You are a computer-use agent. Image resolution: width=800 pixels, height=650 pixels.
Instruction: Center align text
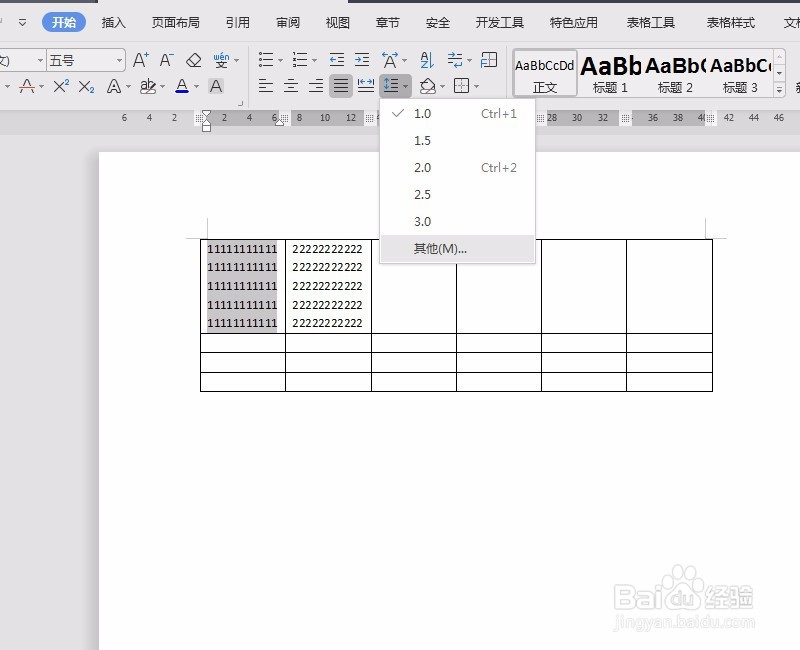pos(291,86)
